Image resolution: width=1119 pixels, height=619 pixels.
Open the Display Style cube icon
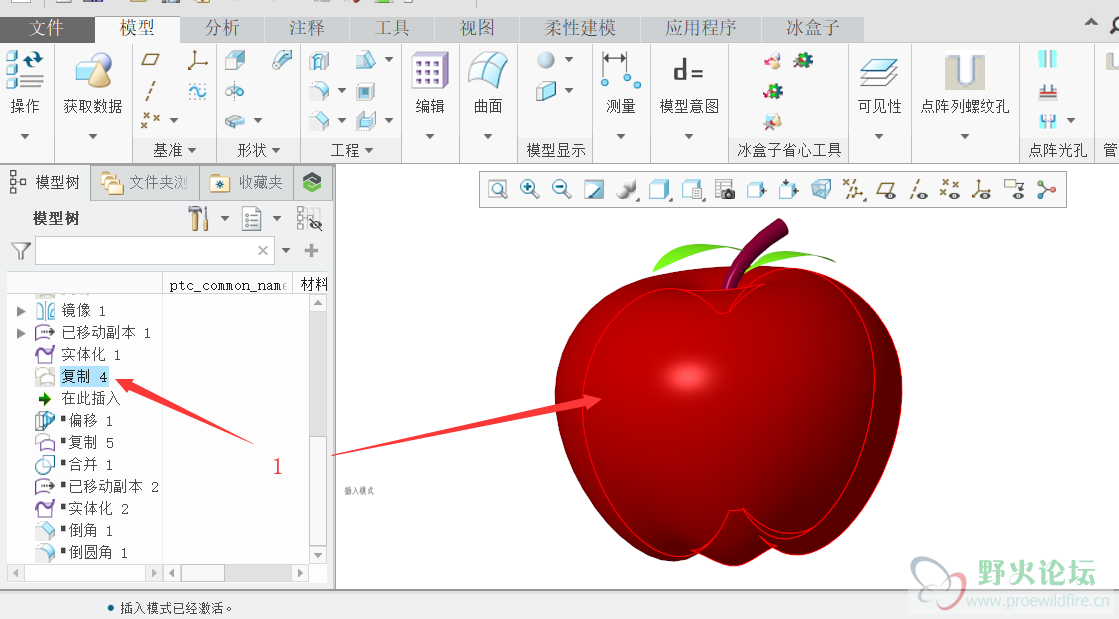point(659,190)
